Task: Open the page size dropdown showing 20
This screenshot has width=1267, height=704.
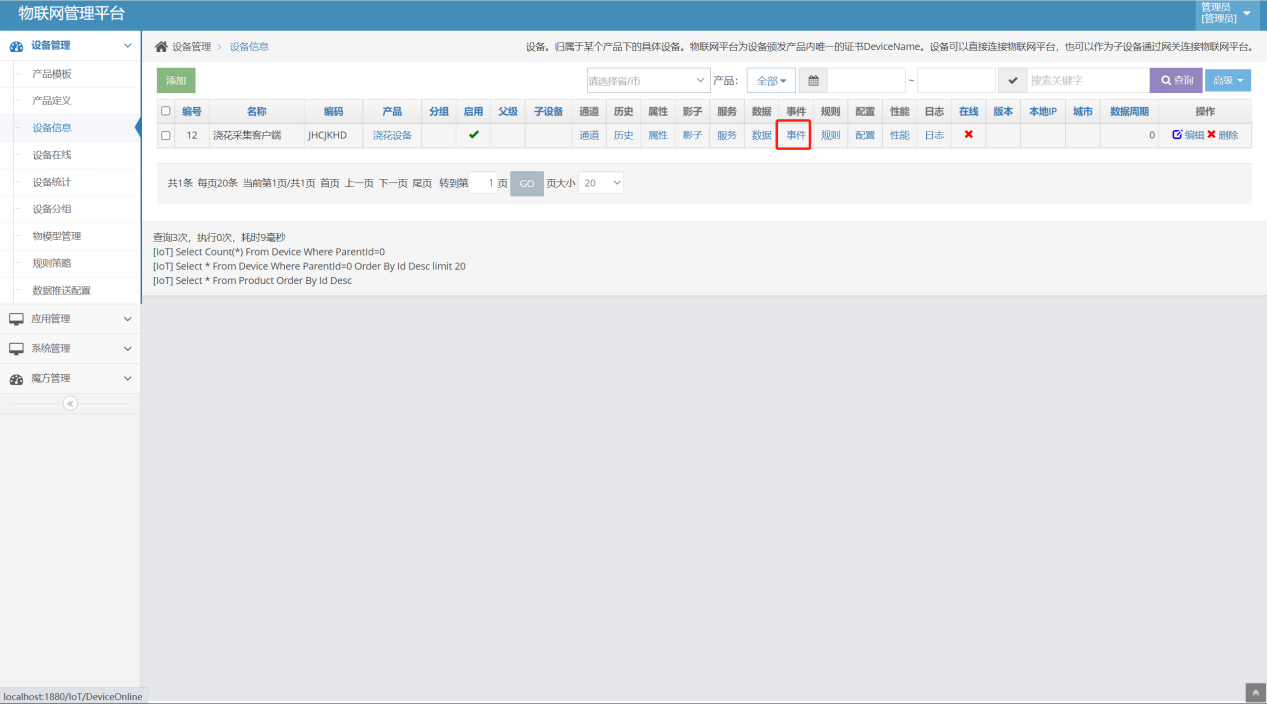Action: click(x=602, y=183)
